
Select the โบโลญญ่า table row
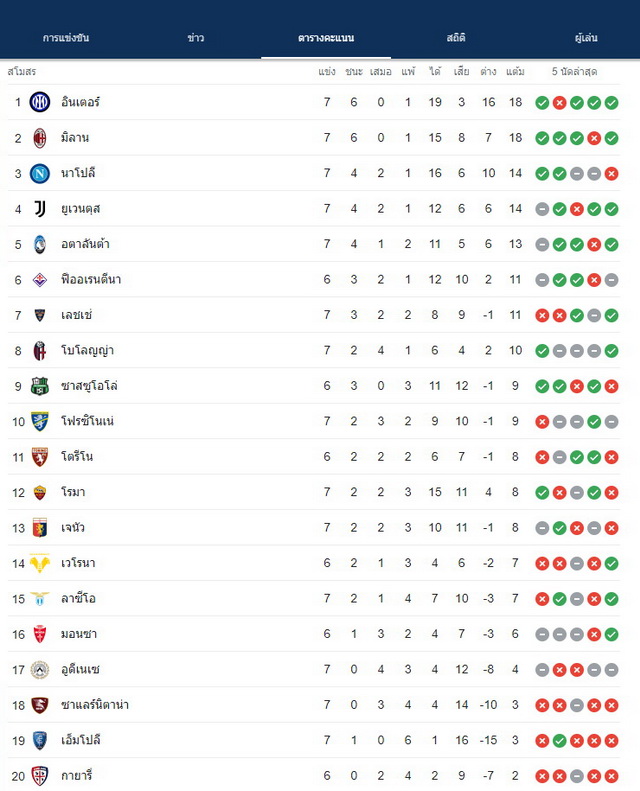314,351
